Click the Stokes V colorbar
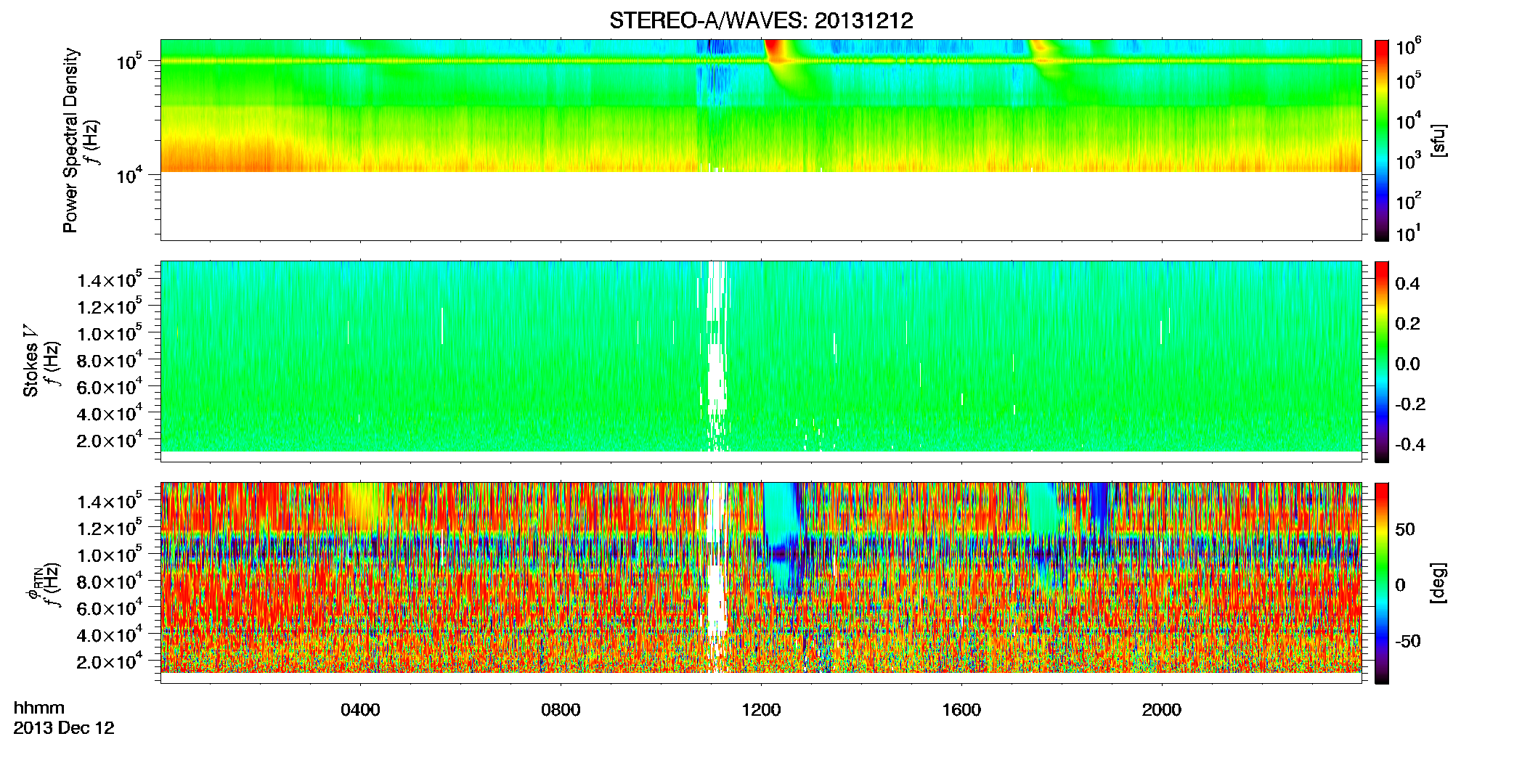Screen dimensions: 1522x784 click(1382, 362)
